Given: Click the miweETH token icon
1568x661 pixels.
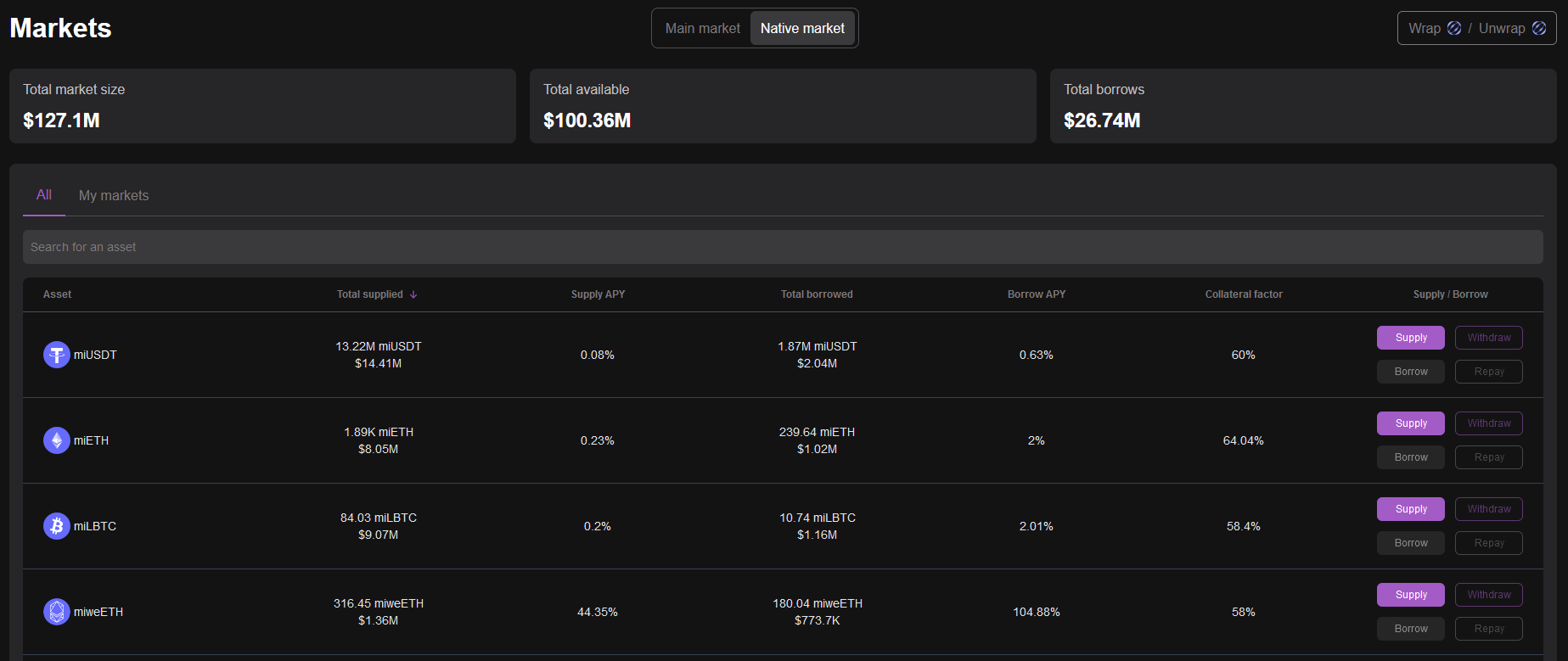Looking at the screenshot, I should (57, 612).
